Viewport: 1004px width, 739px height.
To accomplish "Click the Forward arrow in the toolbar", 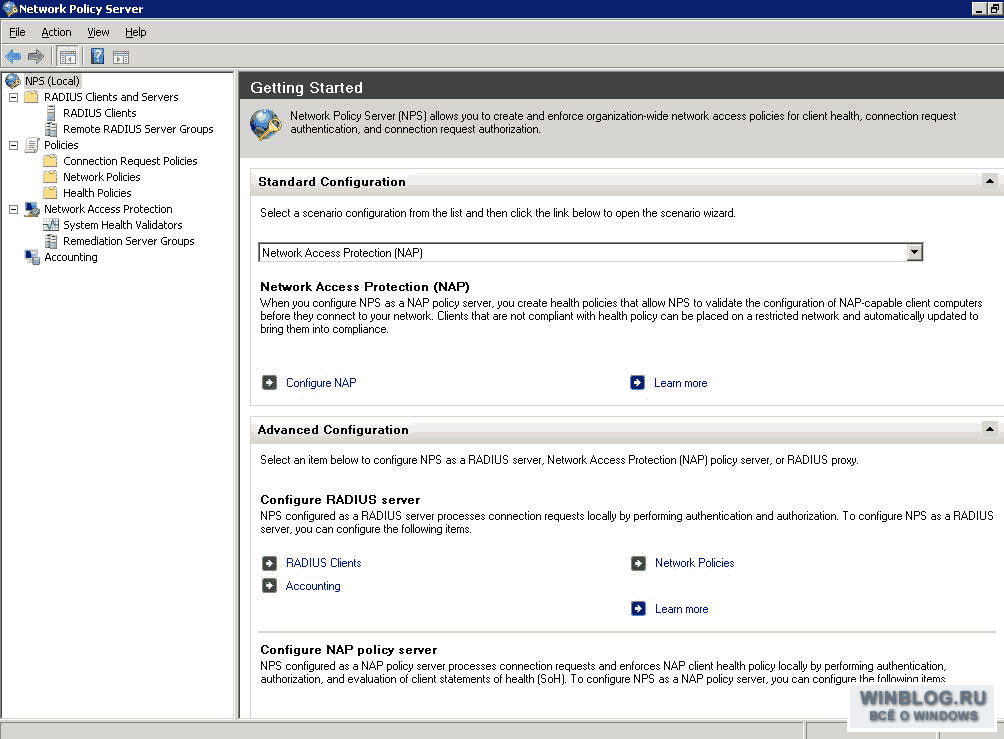I will pos(36,57).
